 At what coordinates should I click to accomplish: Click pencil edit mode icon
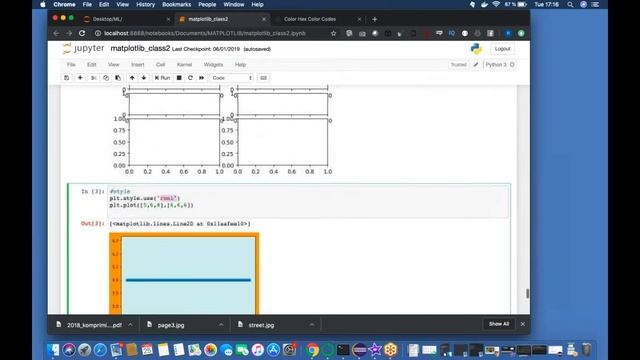pyautogui.click(x=476, y=64)
